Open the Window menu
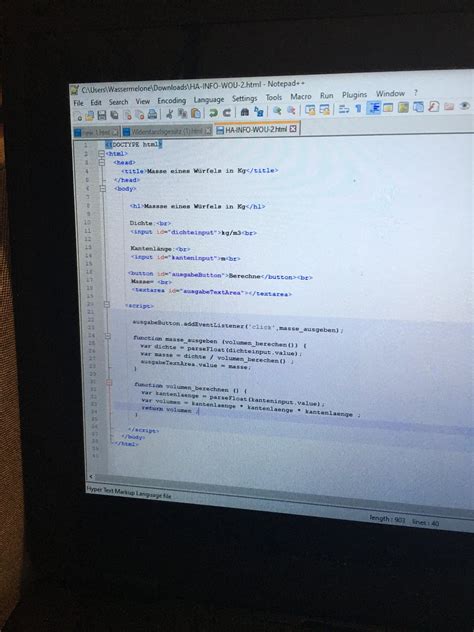 coord(390,94)
